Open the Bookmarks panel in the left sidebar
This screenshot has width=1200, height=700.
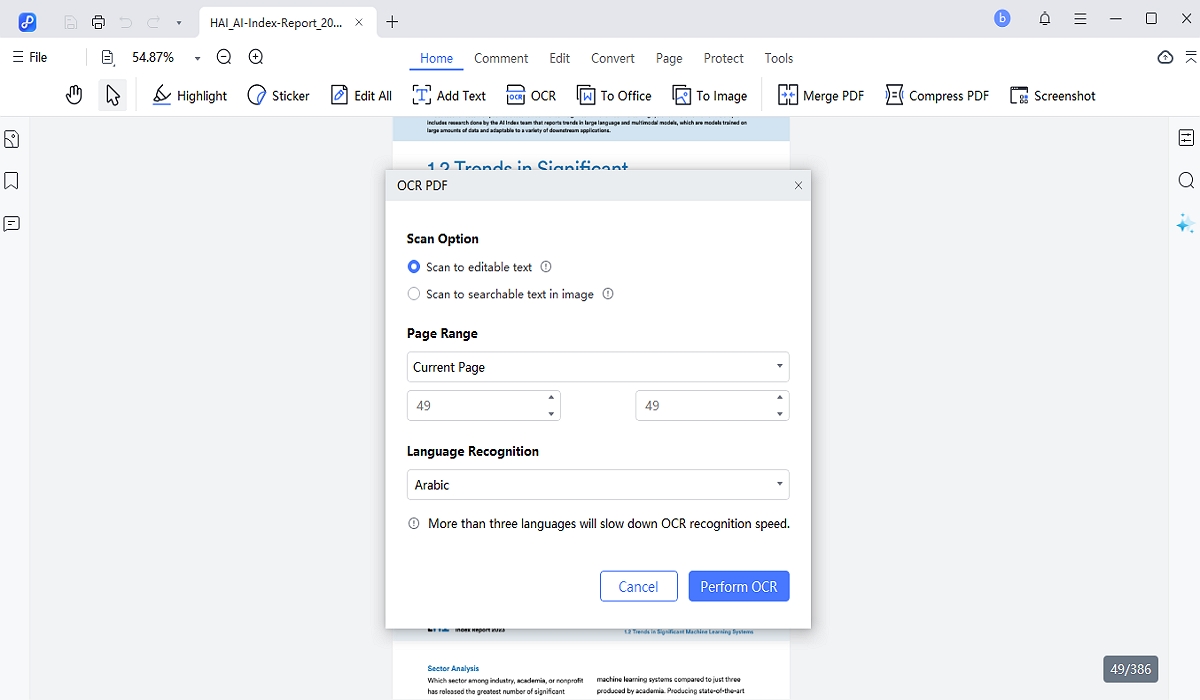pyautogui.click(x=12, y=181)
